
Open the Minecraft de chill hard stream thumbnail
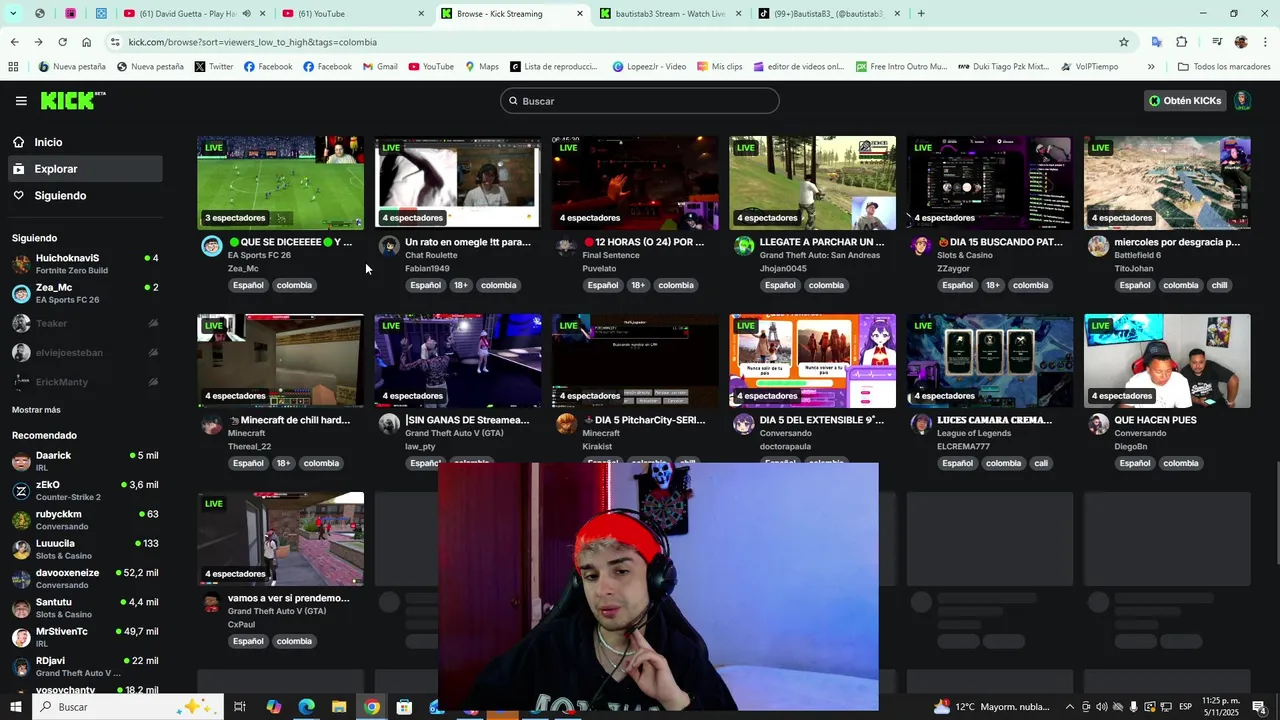click(x=281, y=361)
